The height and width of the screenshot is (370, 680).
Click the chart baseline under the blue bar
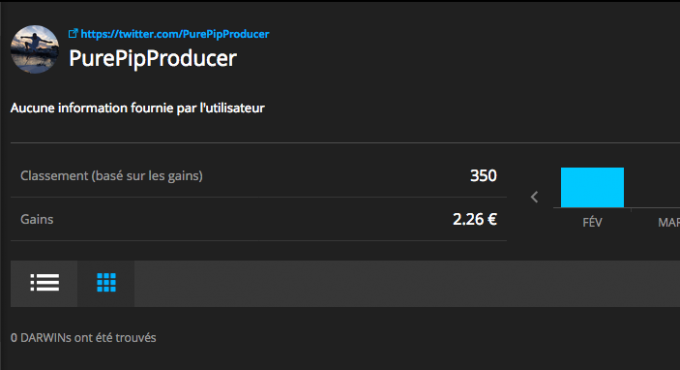pos(592,208)
